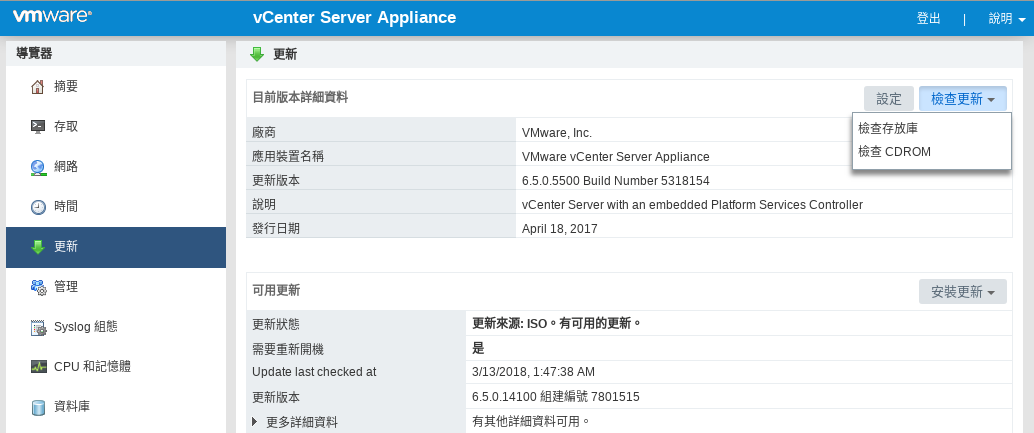Go to 時間 settings

(x=116, y=207)
